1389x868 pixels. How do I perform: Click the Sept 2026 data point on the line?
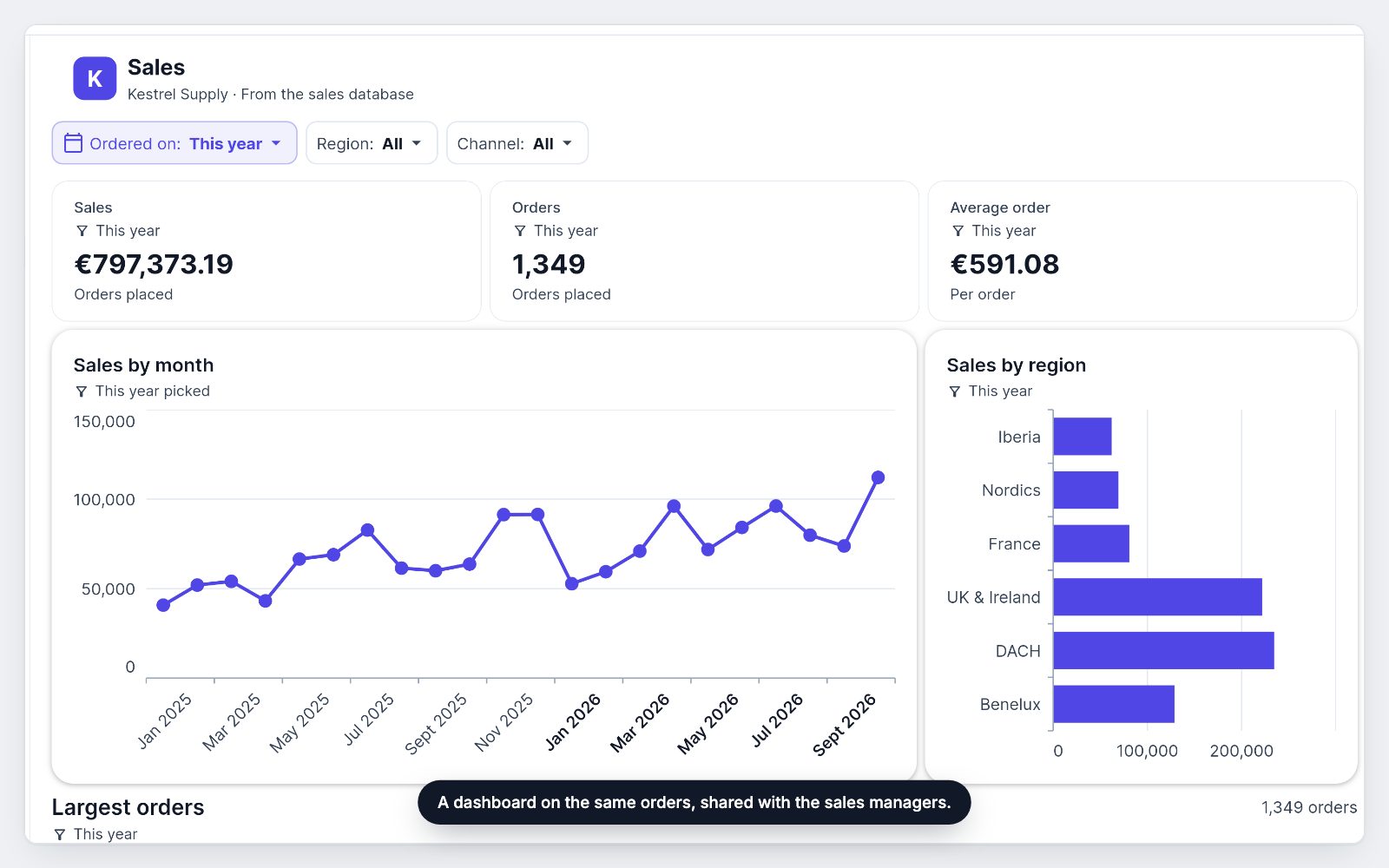coord(878,477)
